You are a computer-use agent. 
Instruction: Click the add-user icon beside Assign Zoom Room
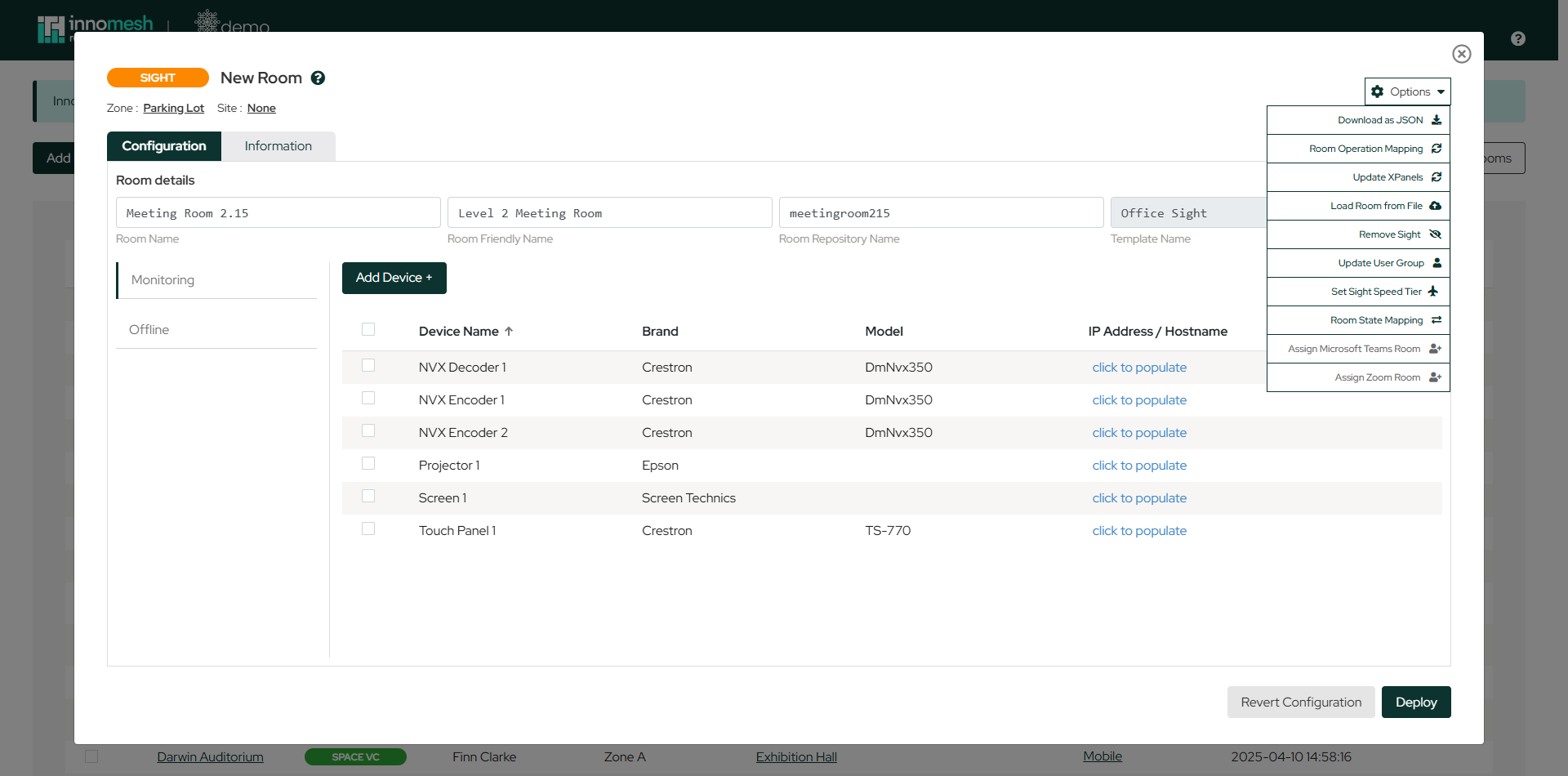click(x=1436, y=377)
